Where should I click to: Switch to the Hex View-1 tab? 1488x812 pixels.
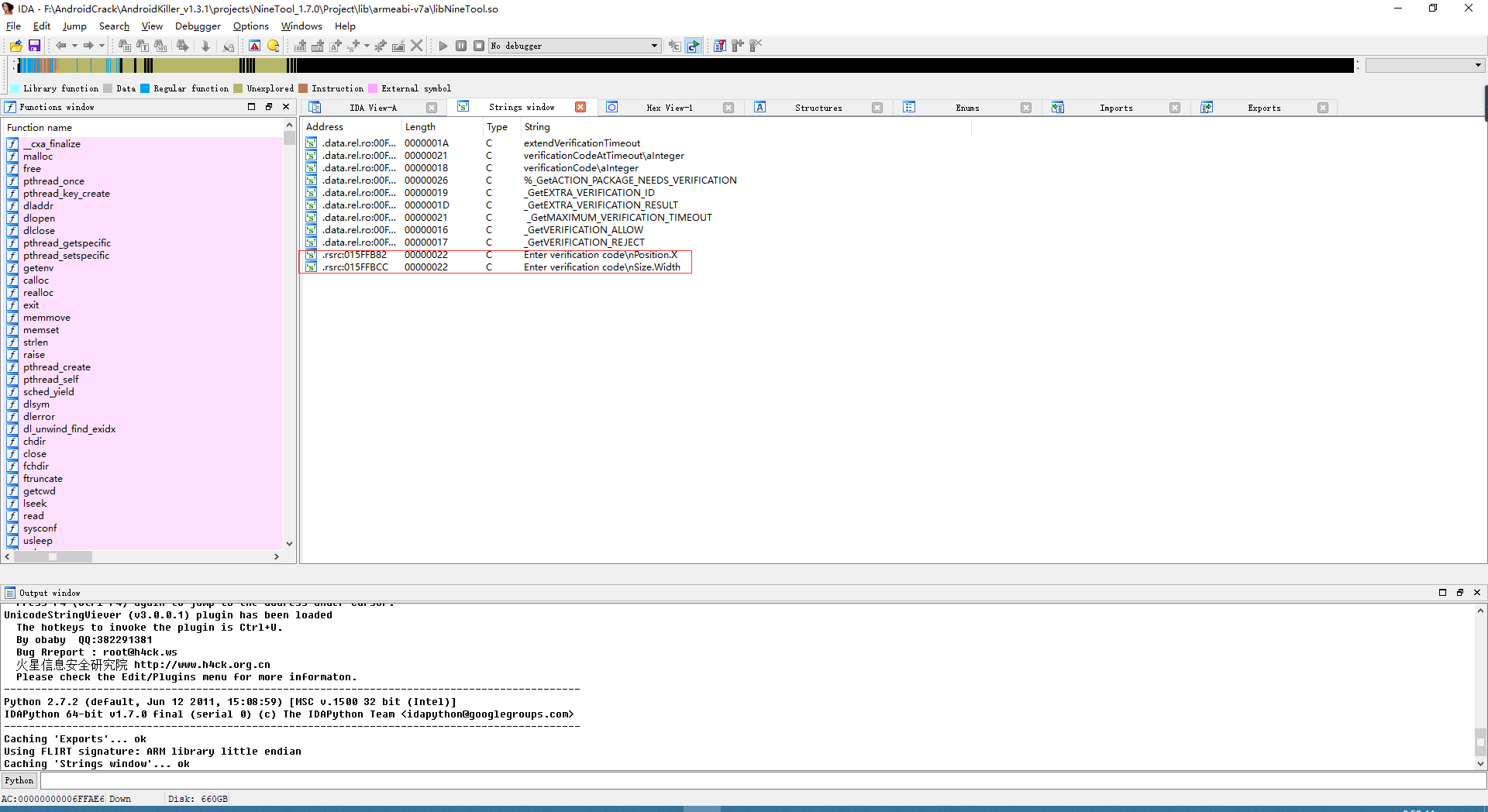[669, 108]
